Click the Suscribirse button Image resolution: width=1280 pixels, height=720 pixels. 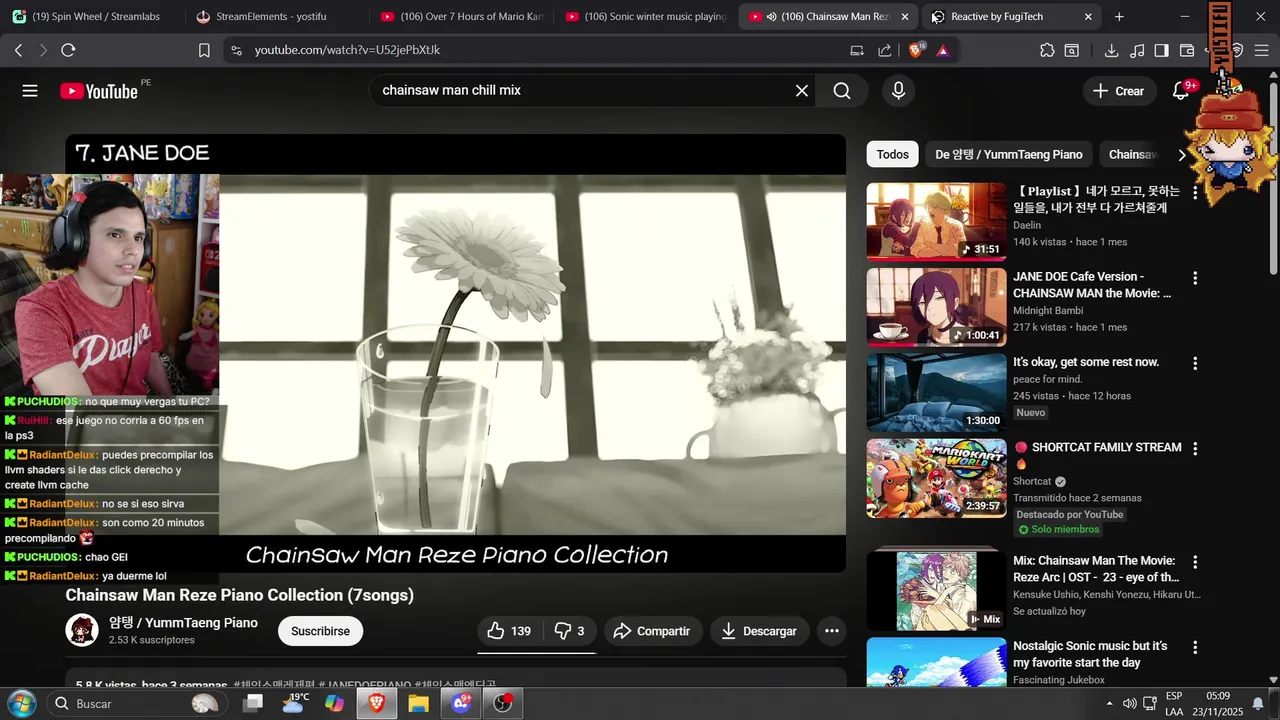(x=320, y=631)
